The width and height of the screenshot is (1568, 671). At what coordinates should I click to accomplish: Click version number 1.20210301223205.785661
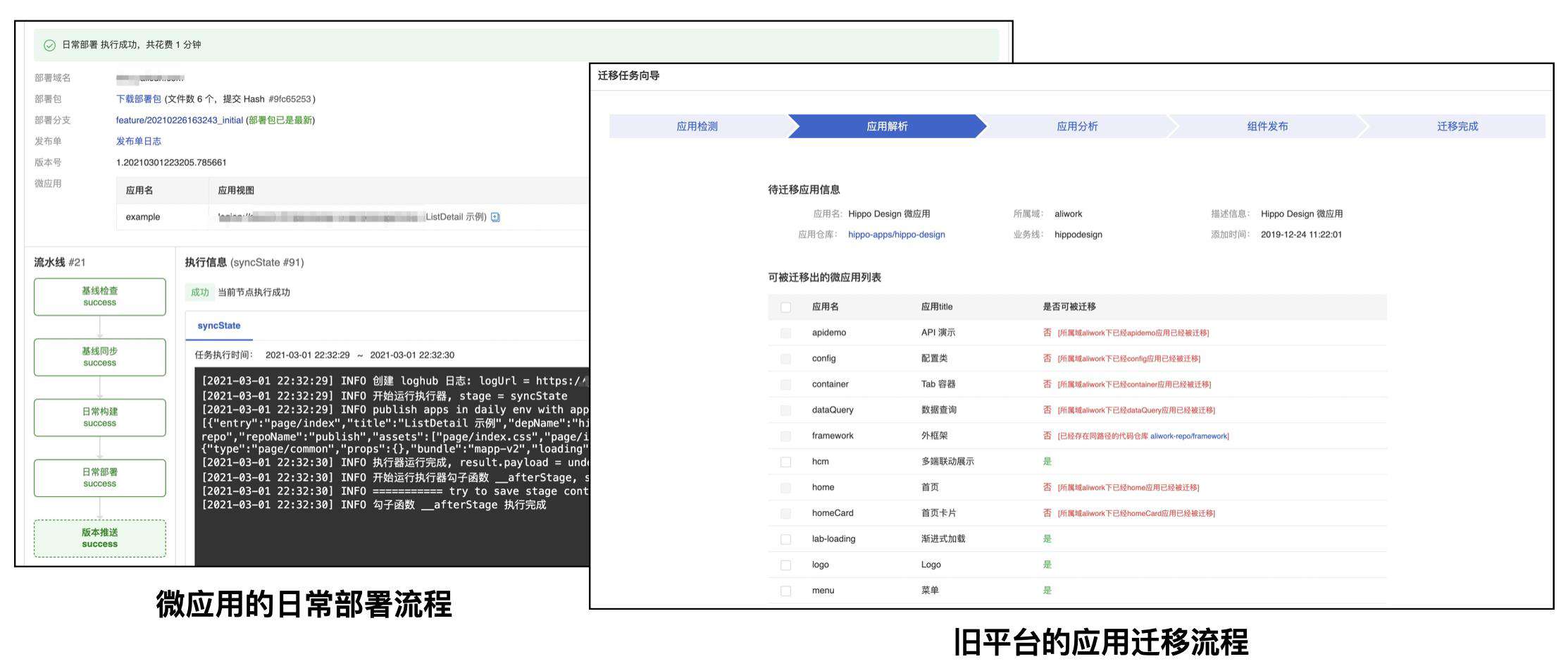pos(171,163)
